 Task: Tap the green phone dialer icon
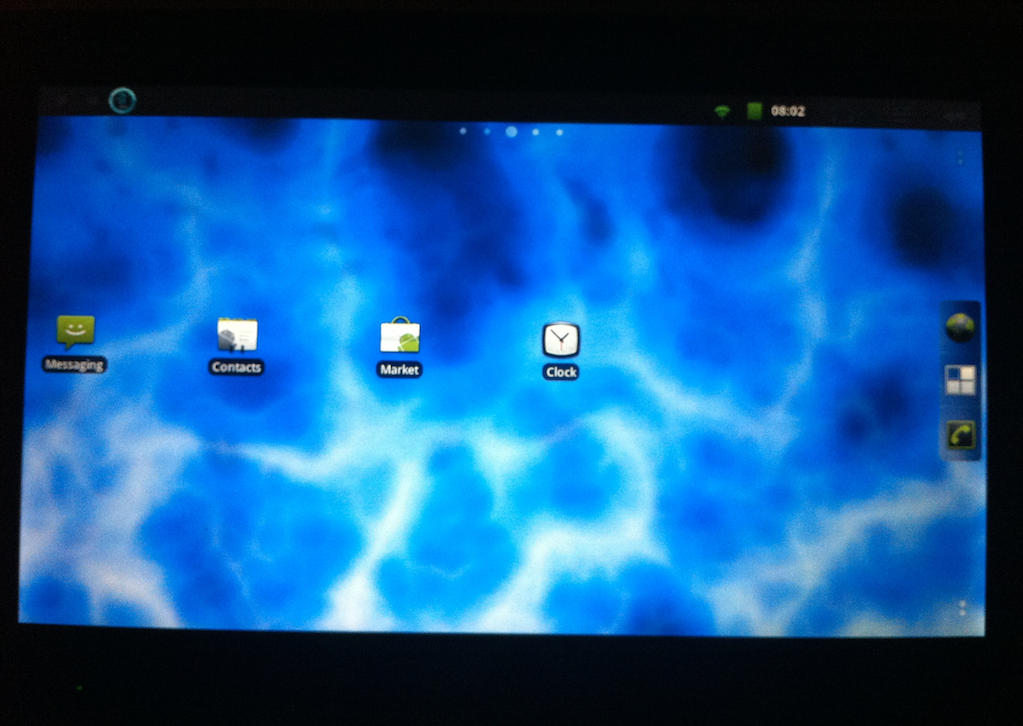tap(960, 435)
